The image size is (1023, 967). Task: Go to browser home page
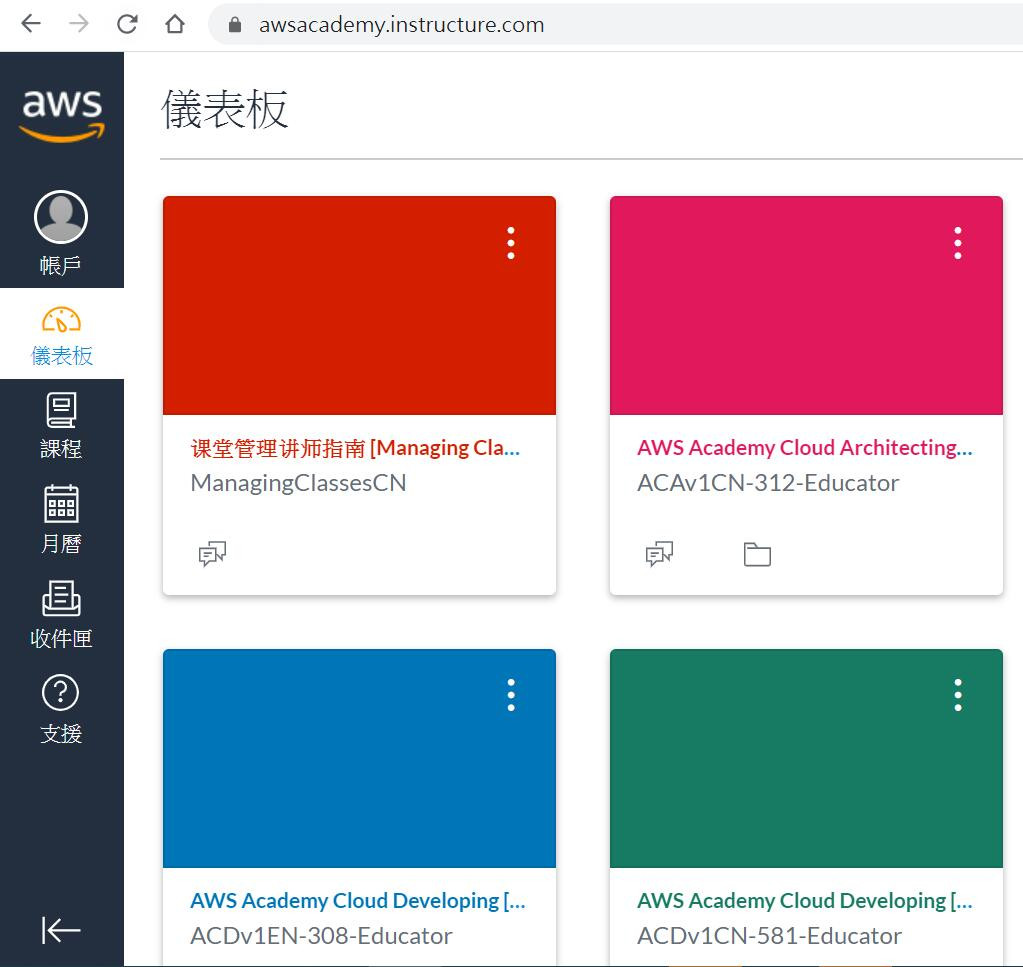click(x=174, y=24)
